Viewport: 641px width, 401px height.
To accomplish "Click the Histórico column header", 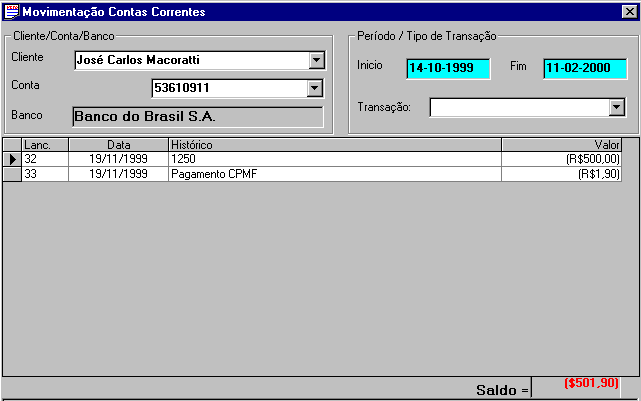I will click(335, 145).
